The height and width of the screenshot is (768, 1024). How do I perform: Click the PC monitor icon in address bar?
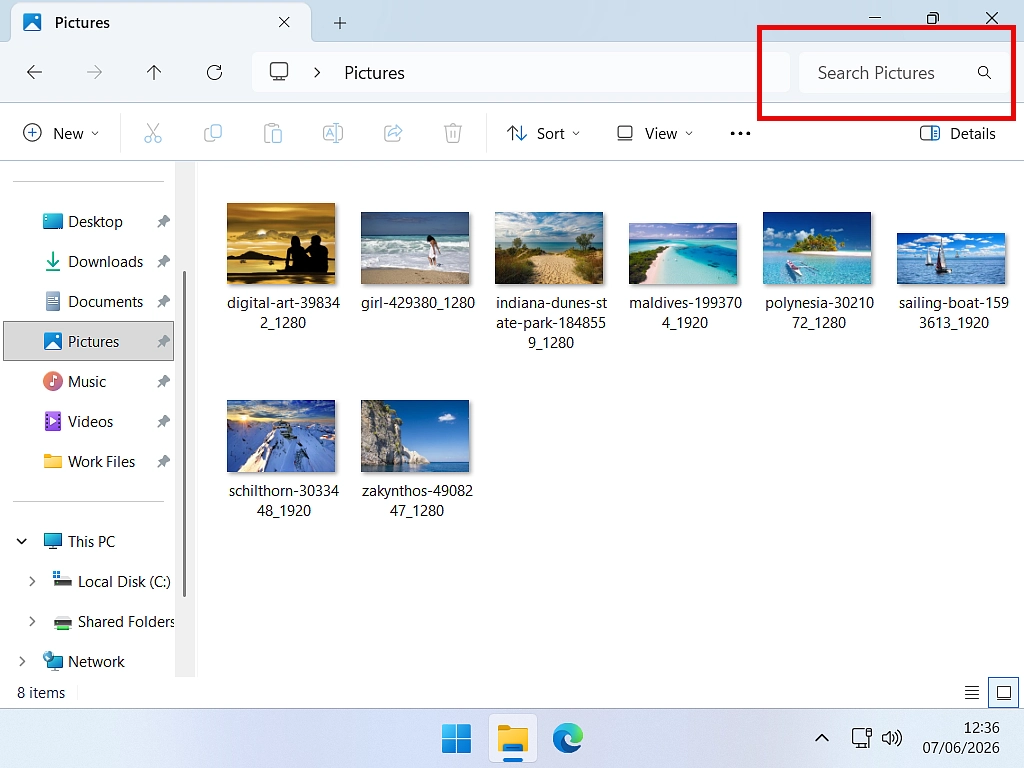(x=279, y=71)
